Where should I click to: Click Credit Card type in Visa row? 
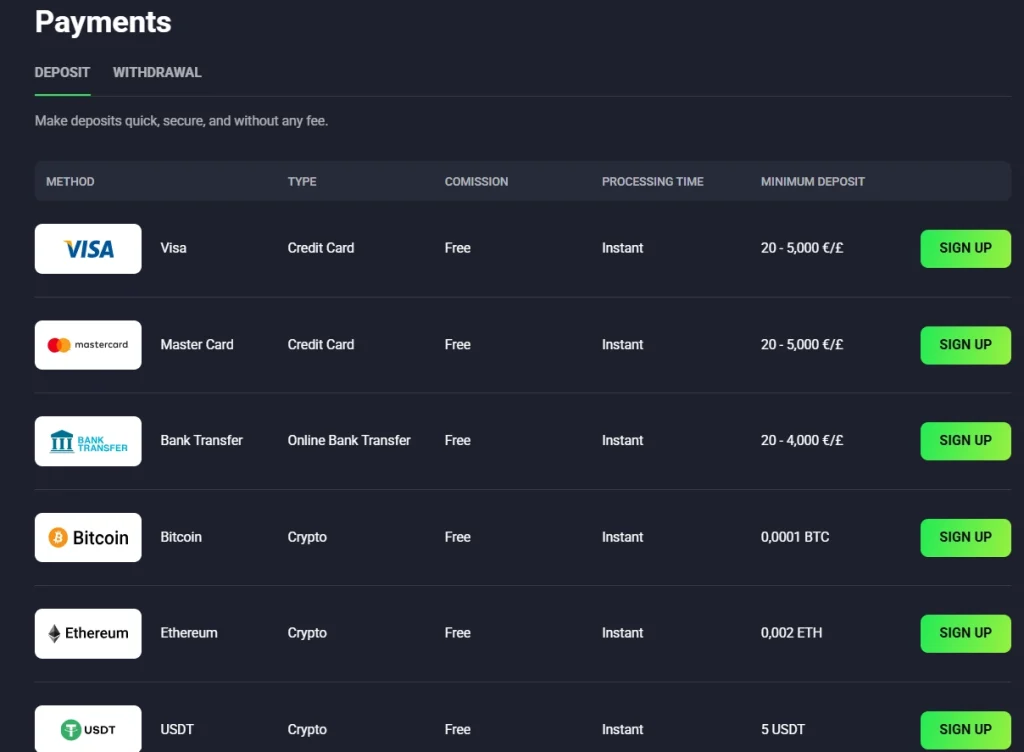[x=321, y=248]
